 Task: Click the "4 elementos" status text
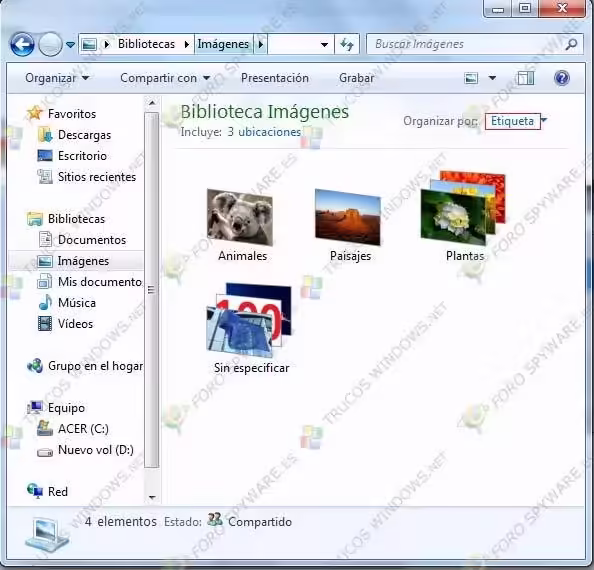[x=120, y=522]
